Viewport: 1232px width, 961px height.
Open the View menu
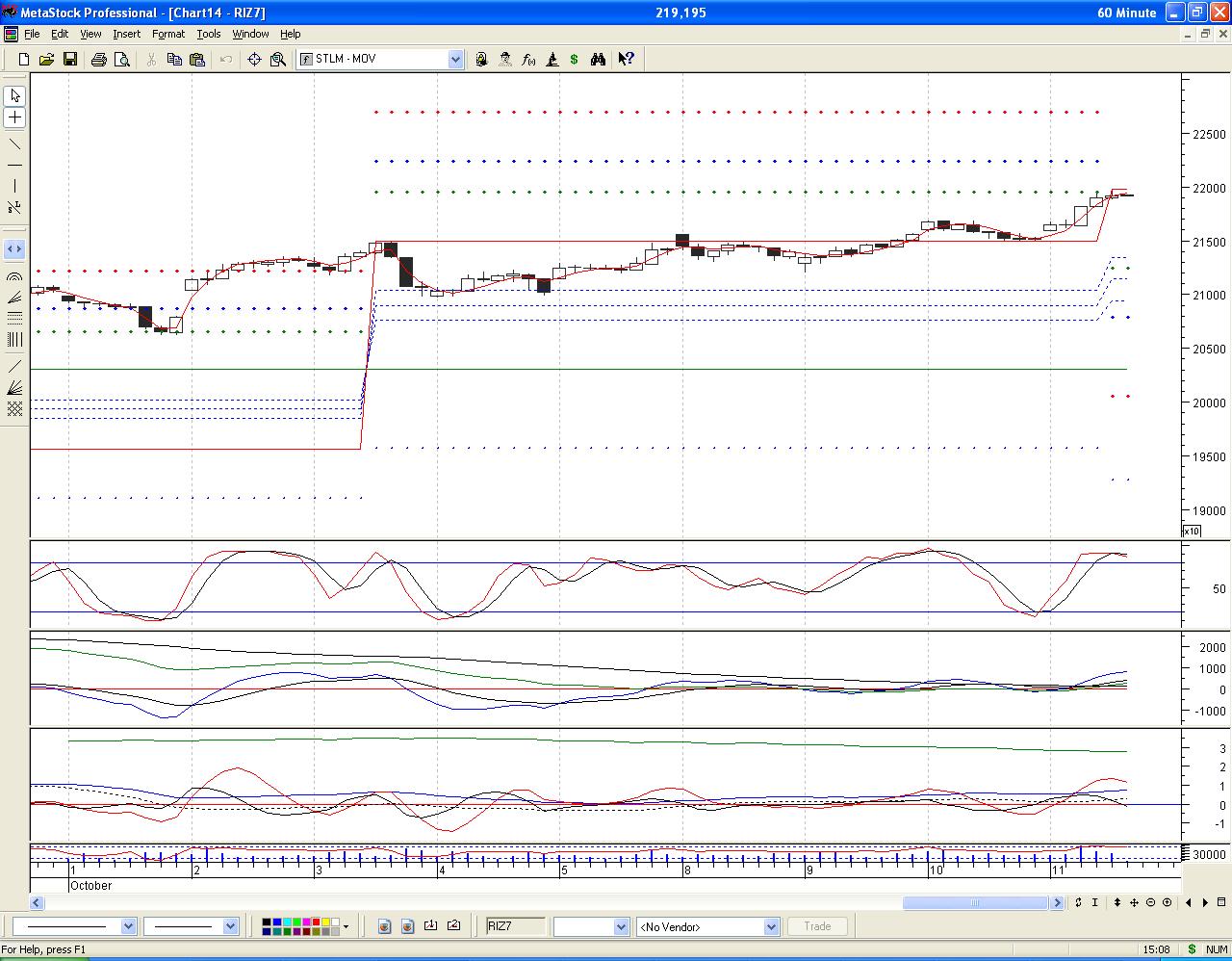90,34
